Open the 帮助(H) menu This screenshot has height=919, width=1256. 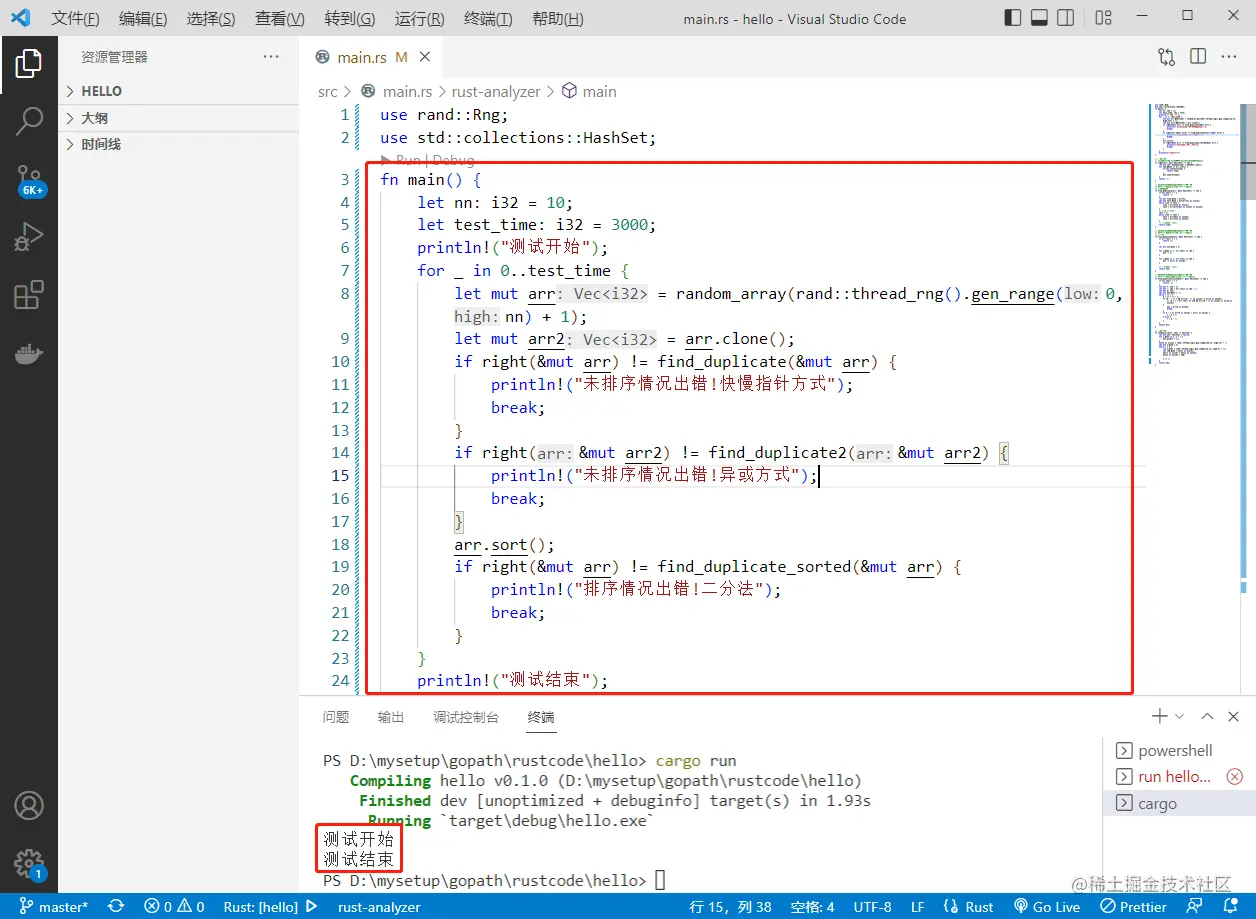coord(558,19)
